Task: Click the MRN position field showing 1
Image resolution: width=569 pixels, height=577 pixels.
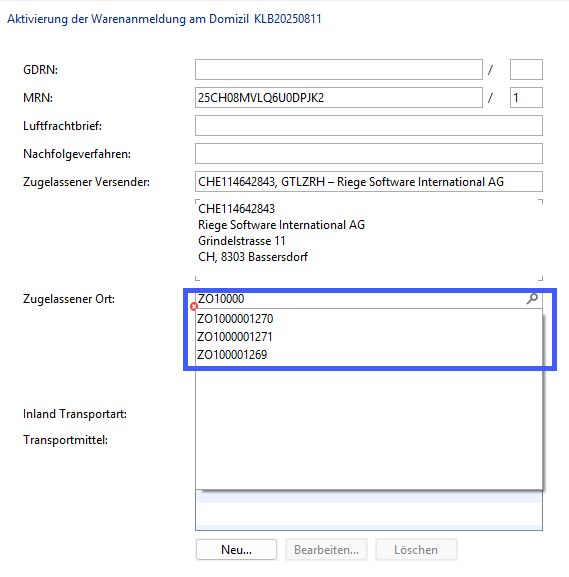Action: 526,98
